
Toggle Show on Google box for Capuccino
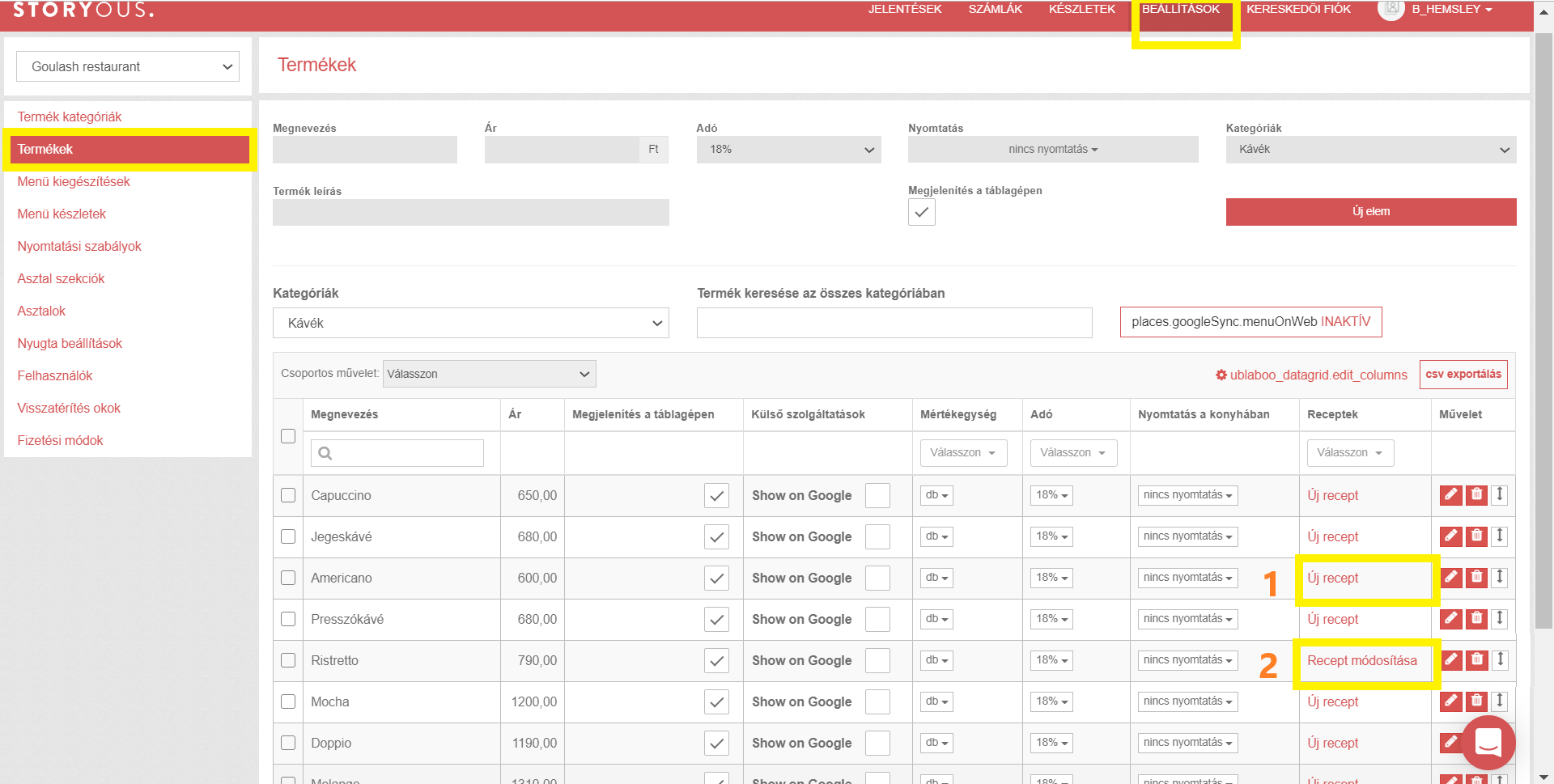pyautogui.click(x=877, y=495)
